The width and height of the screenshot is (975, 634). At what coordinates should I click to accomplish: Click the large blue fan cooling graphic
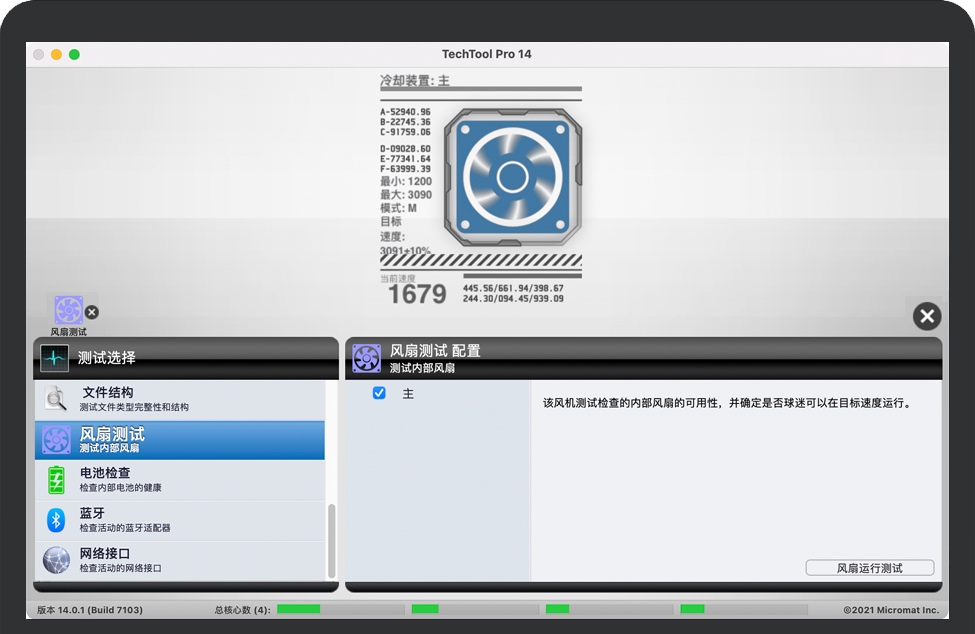[x=513, y=176]
